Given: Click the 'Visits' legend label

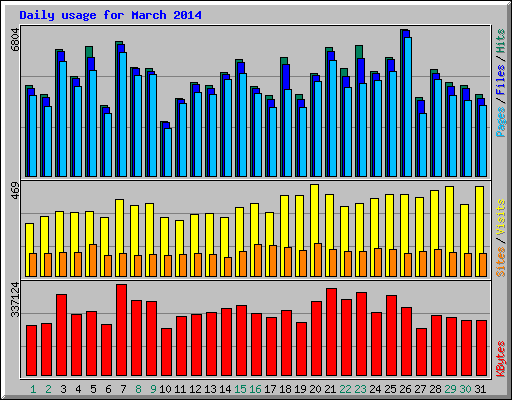Looking at the screenshot, I should (501, 218).
